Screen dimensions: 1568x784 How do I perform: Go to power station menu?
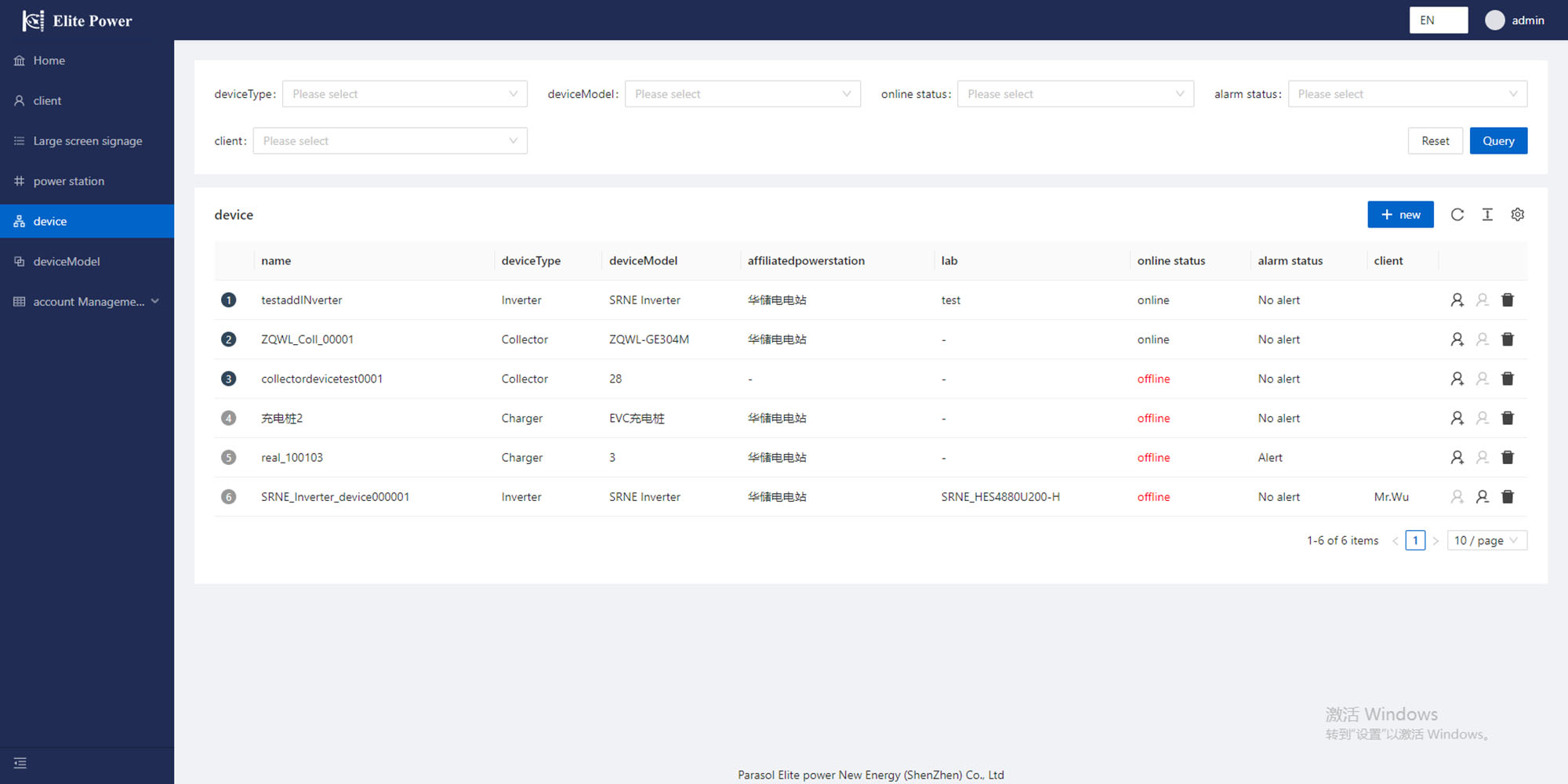pyautogui.click(x=69, y=181)
